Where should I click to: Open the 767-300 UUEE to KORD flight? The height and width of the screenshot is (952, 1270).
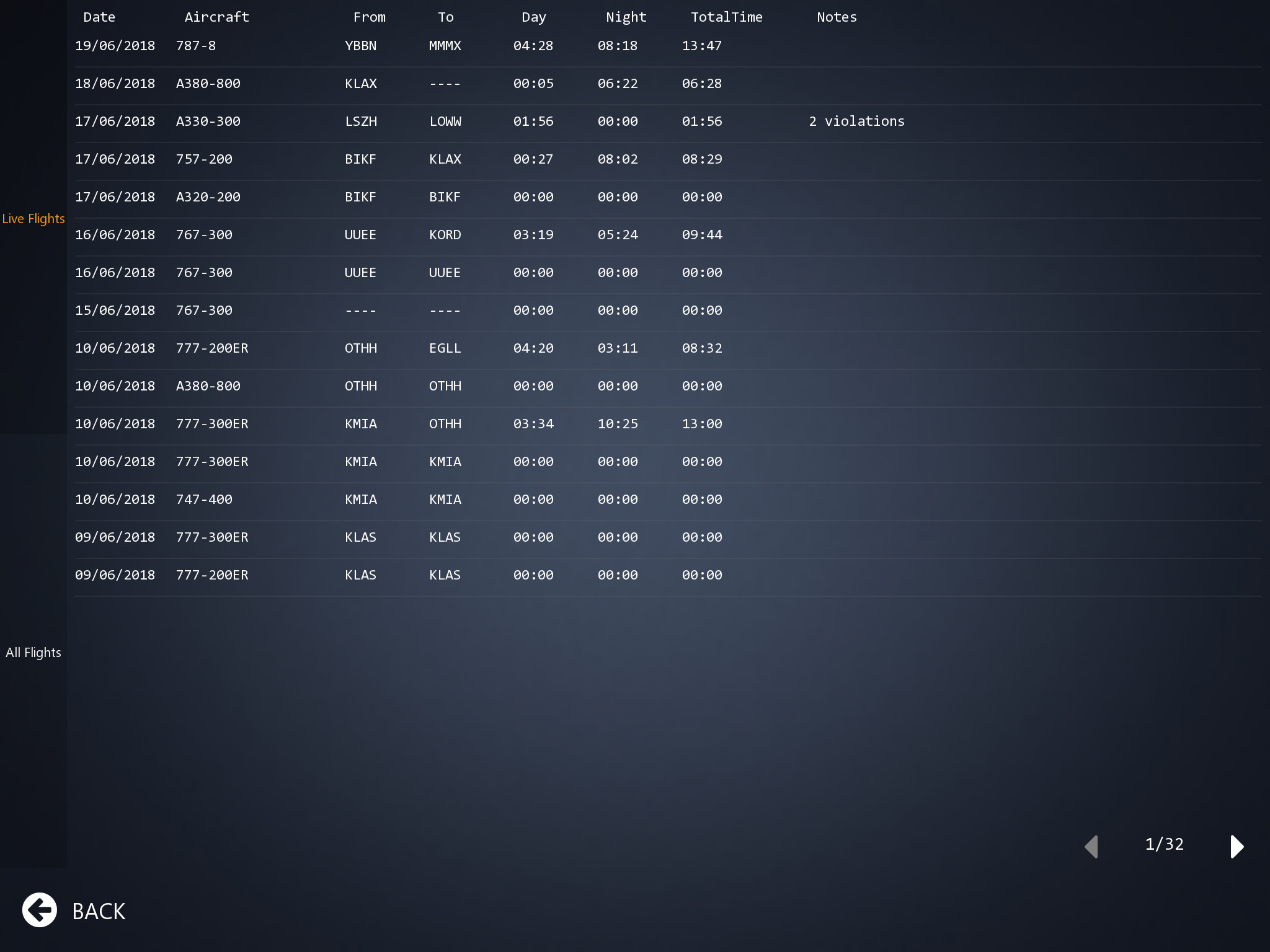pyautogui.click(x=397, y=235)
